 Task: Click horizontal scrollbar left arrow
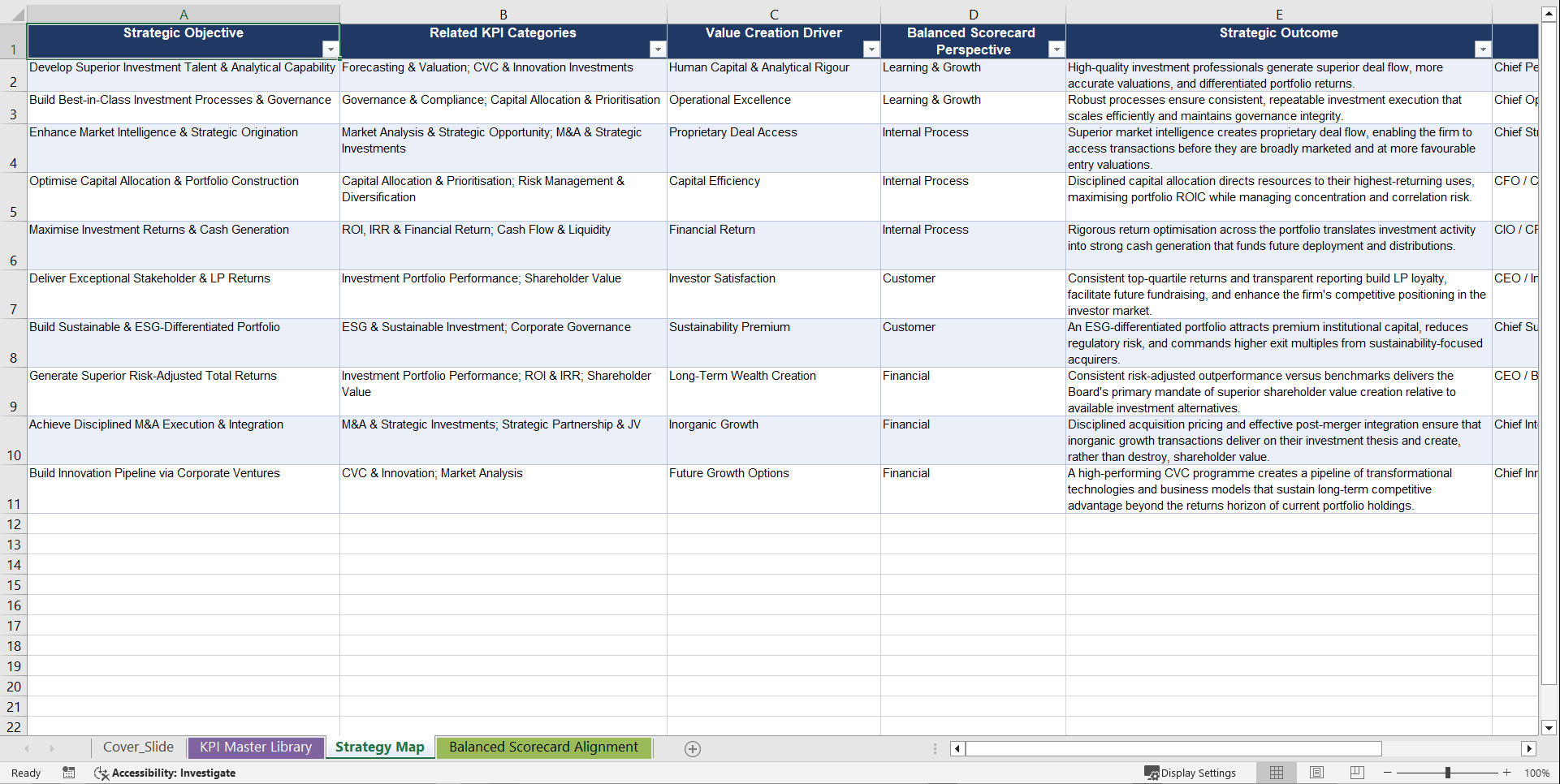pyautogui.click(x=957, y=748)
